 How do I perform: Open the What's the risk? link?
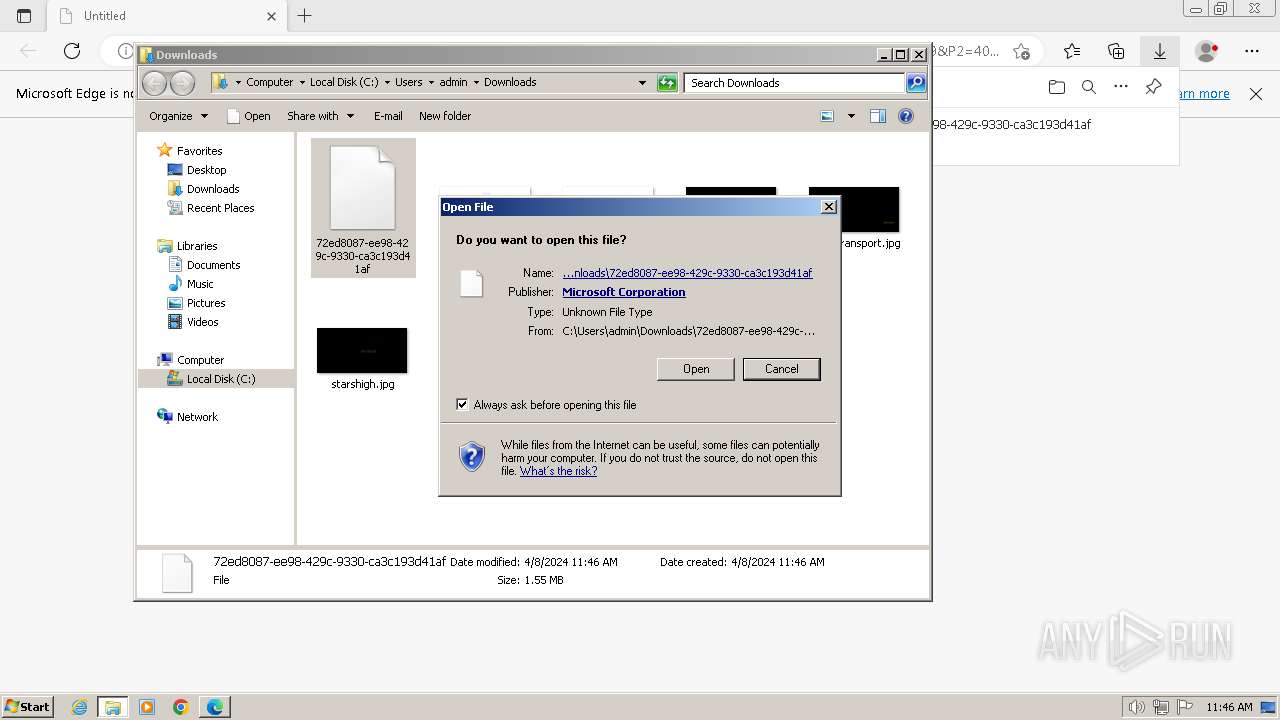pyautogui.click(x=558, y=471)
